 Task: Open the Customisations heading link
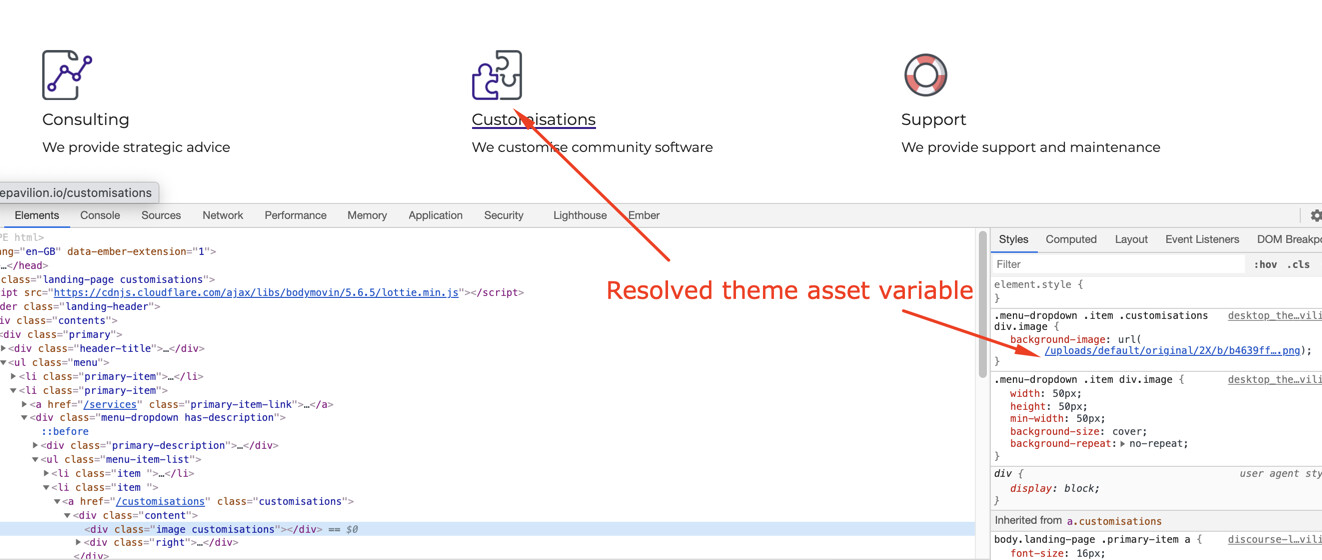(533, 119)
